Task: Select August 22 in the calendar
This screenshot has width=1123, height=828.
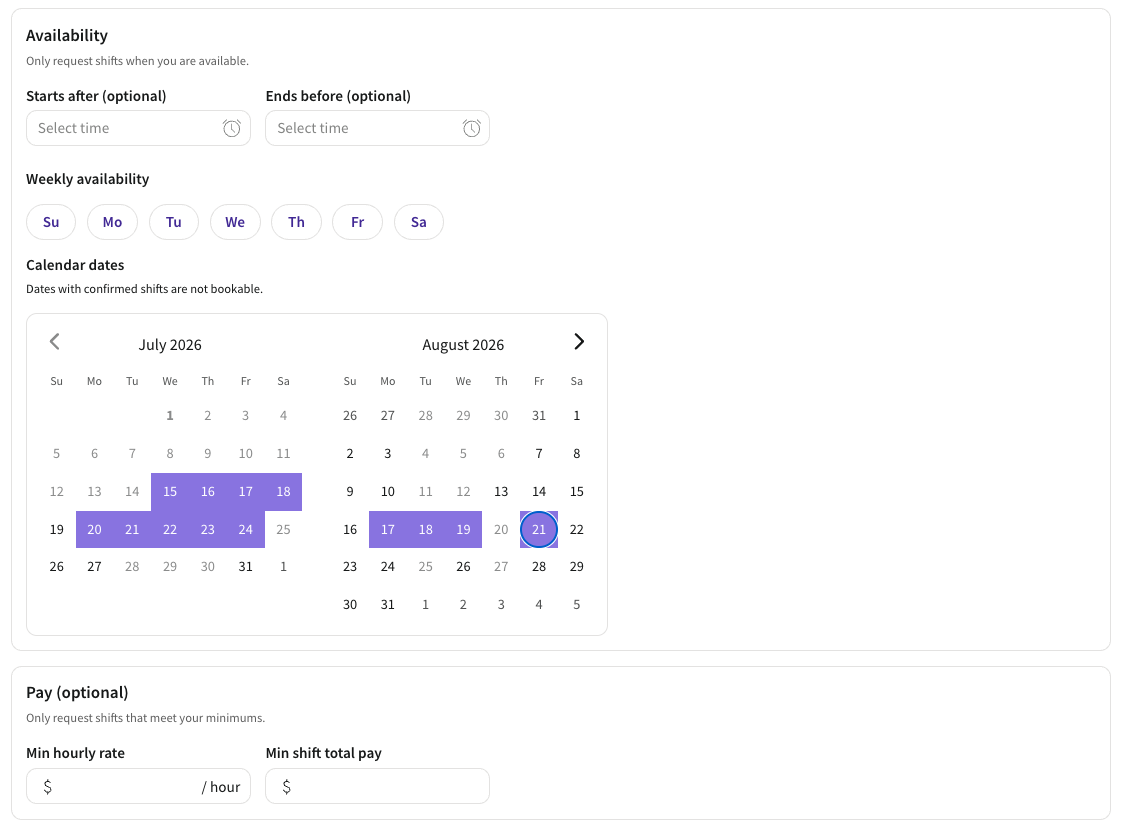Action: point(577,529)
